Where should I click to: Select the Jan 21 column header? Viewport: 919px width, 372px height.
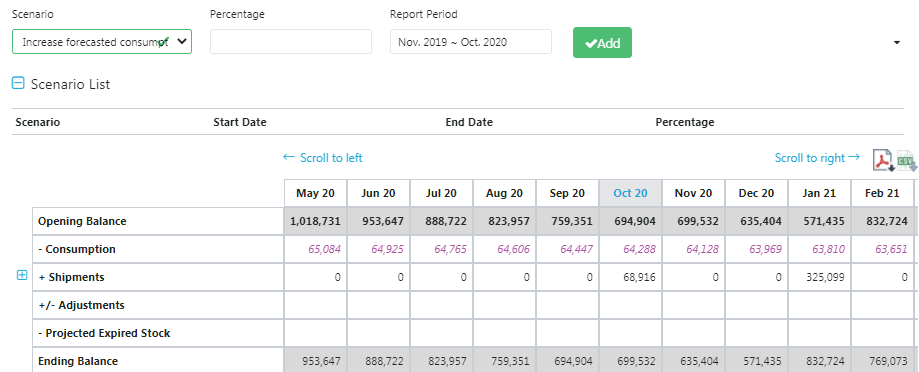pos(819,193)
